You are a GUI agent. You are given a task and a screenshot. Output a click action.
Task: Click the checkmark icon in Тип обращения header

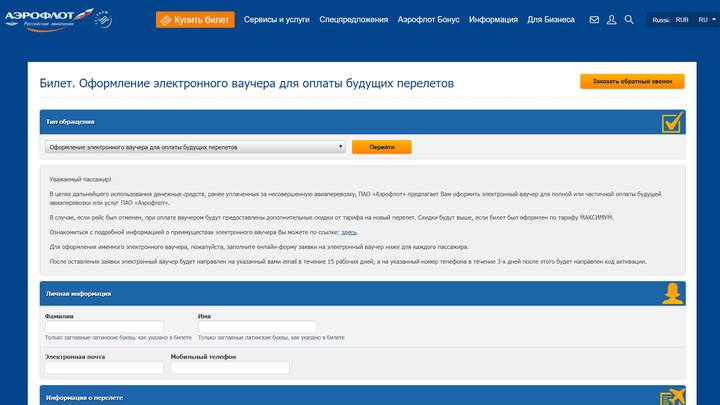(672, 122)
